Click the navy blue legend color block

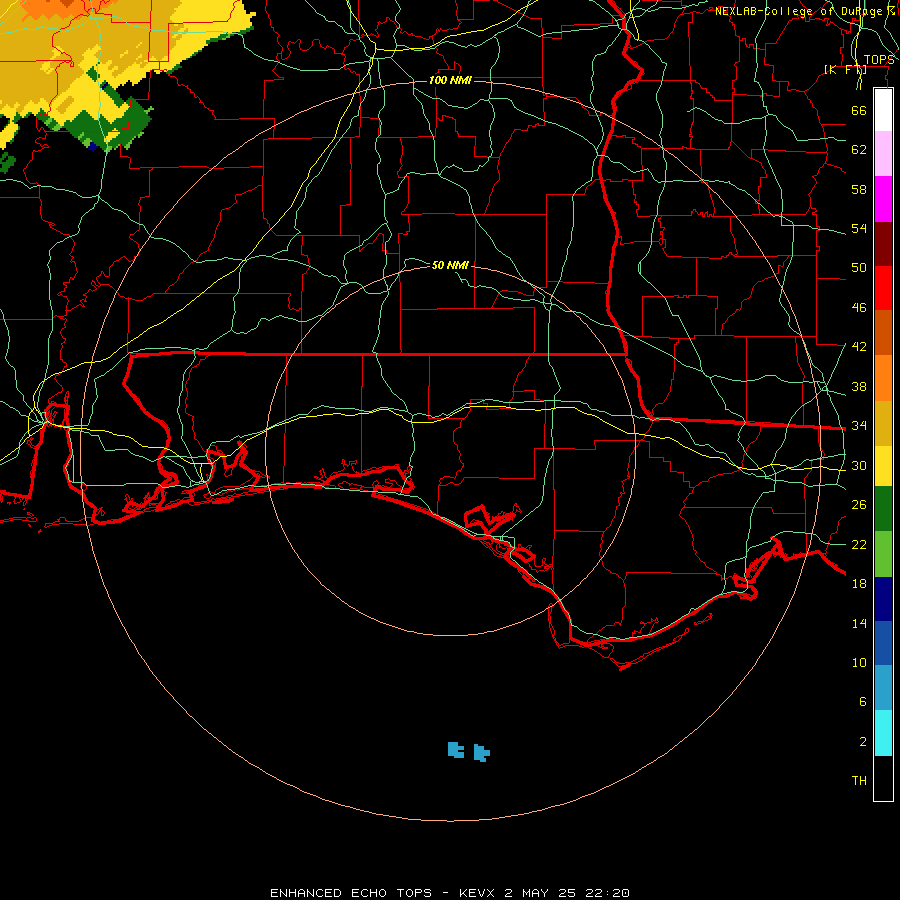(883, 599)
